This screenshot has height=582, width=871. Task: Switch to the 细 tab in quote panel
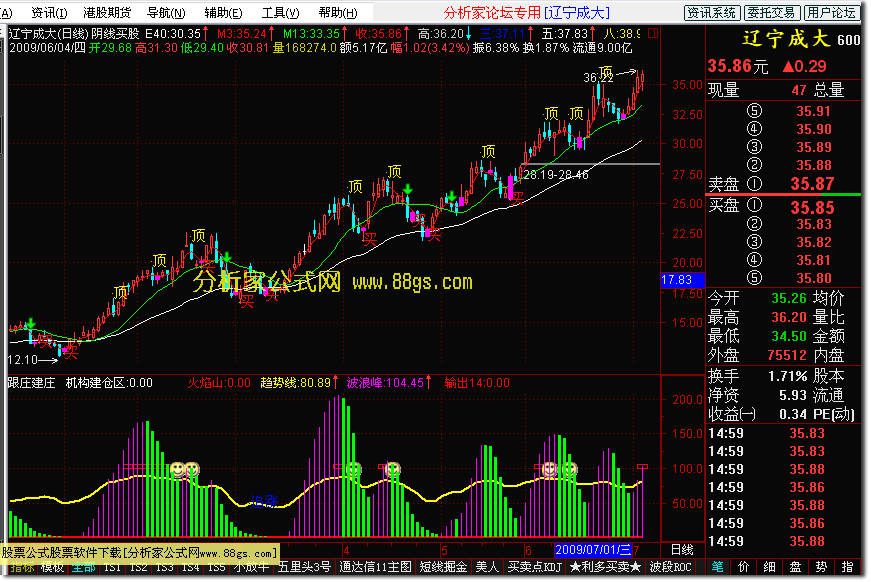[769, 567]
